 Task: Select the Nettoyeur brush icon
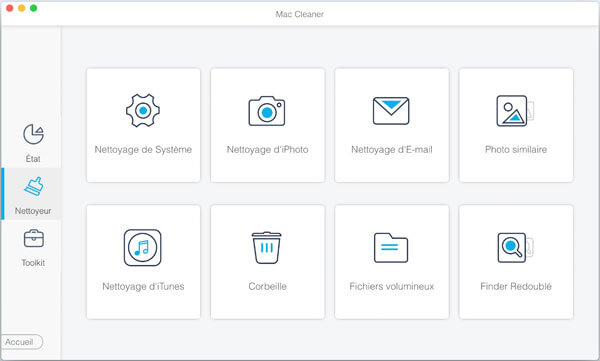pos(34,186)
